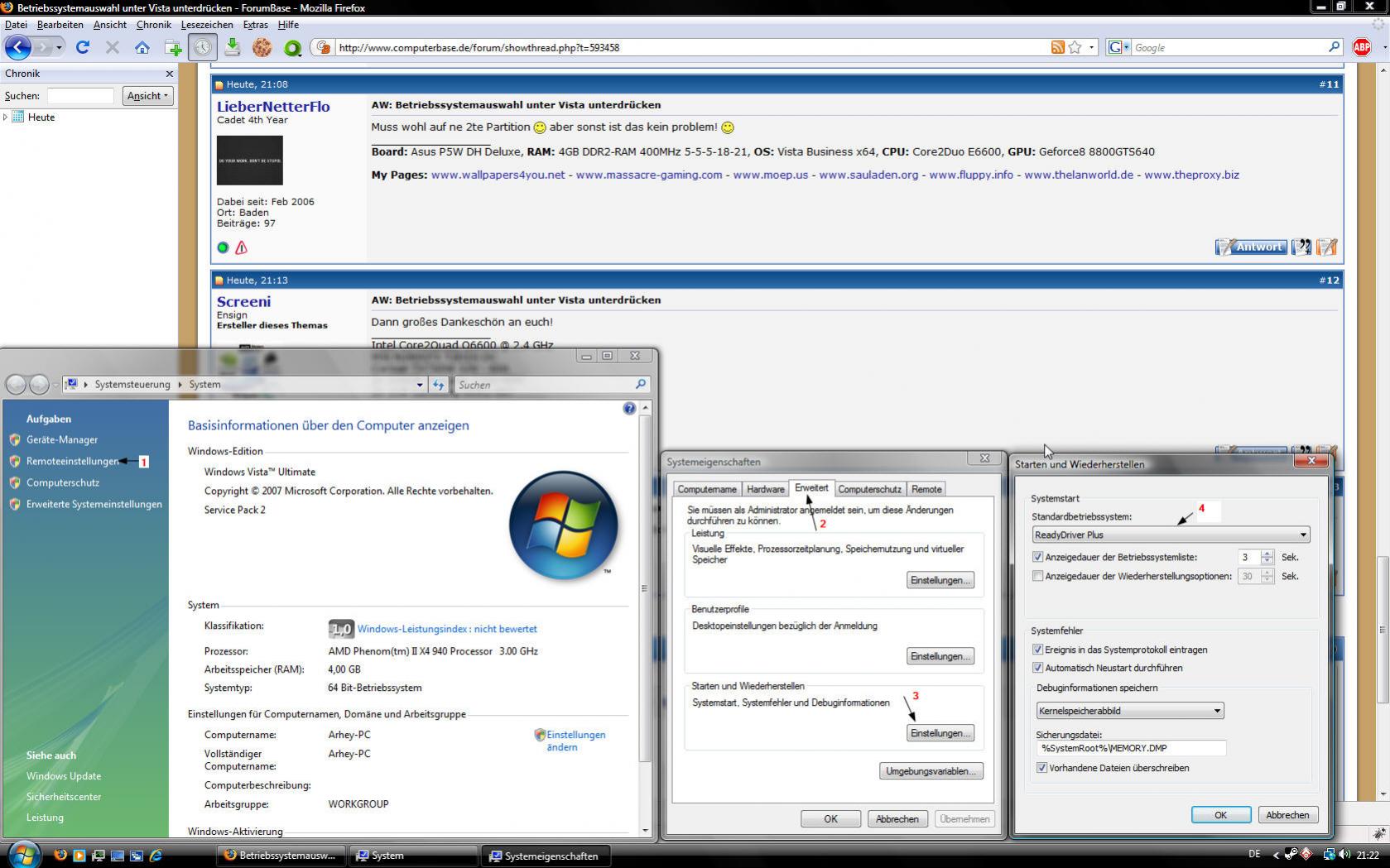
Task: Switch to the Hardware tab
Action: pyautogui.click(x=765, y=489)
